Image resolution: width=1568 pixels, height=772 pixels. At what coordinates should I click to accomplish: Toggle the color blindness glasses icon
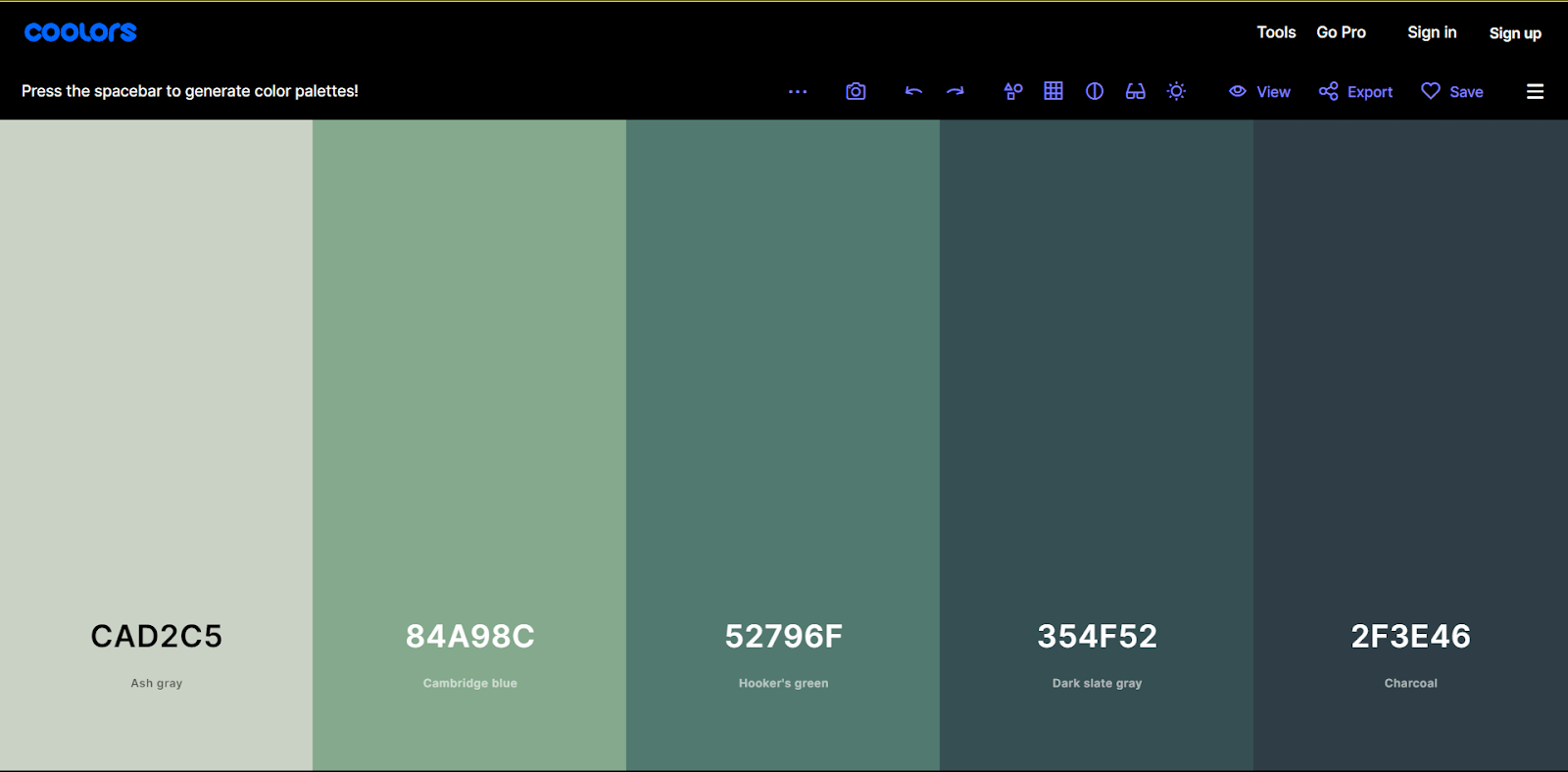[1136, 91]
